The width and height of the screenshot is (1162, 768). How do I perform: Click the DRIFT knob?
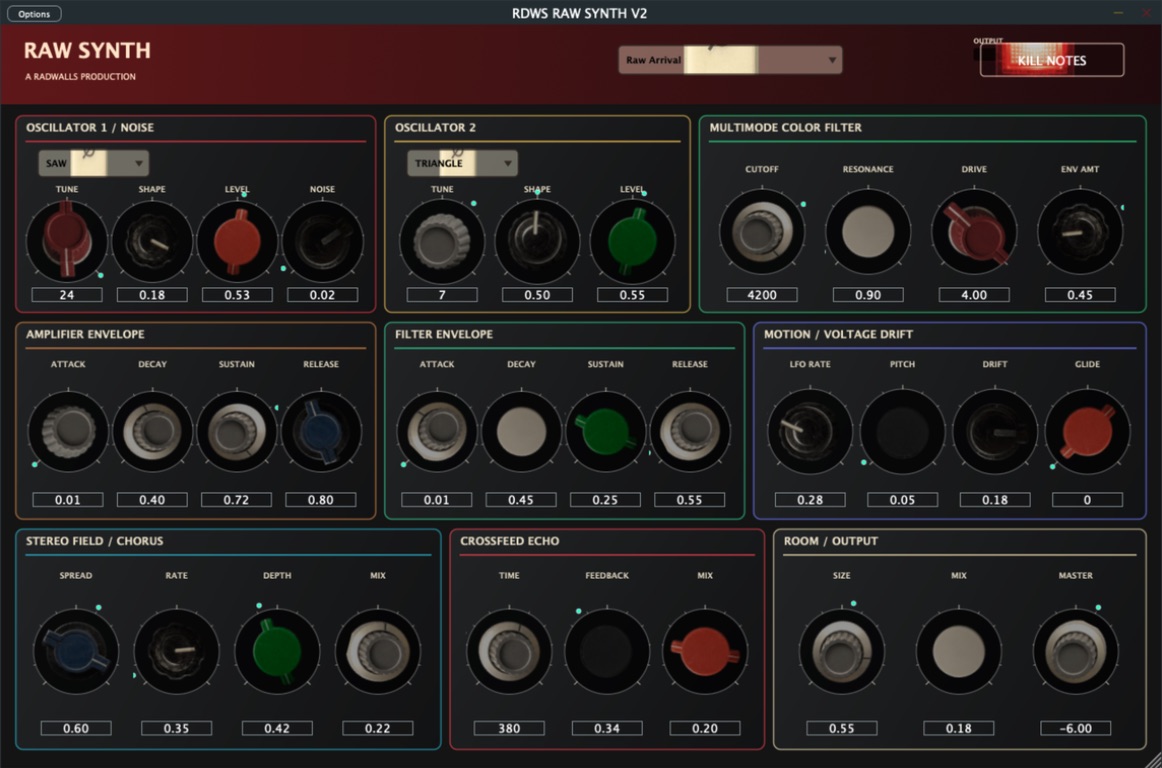pos(995,431)
